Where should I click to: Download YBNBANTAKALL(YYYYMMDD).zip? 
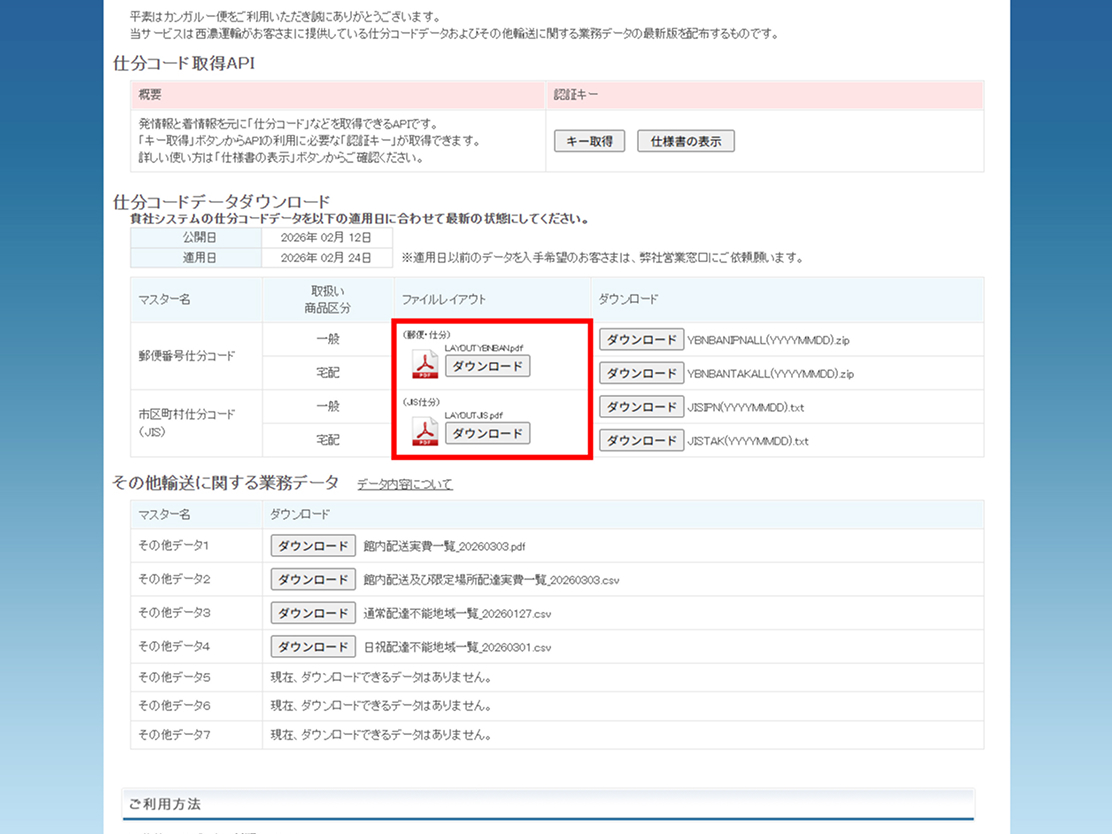(x=642, y=373)
